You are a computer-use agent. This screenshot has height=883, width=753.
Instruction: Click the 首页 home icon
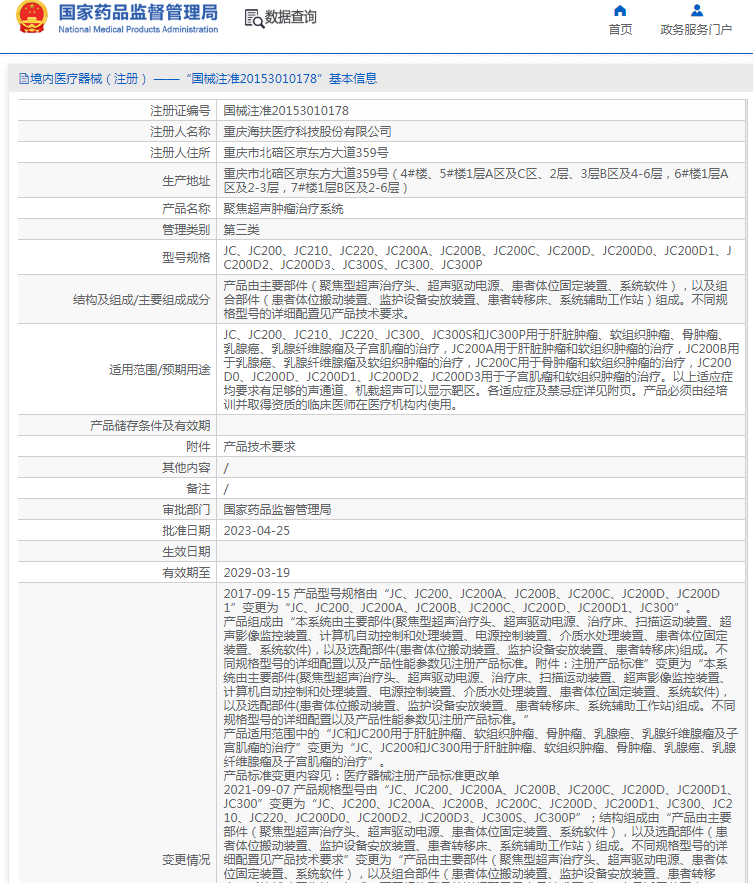coord(620,11)
